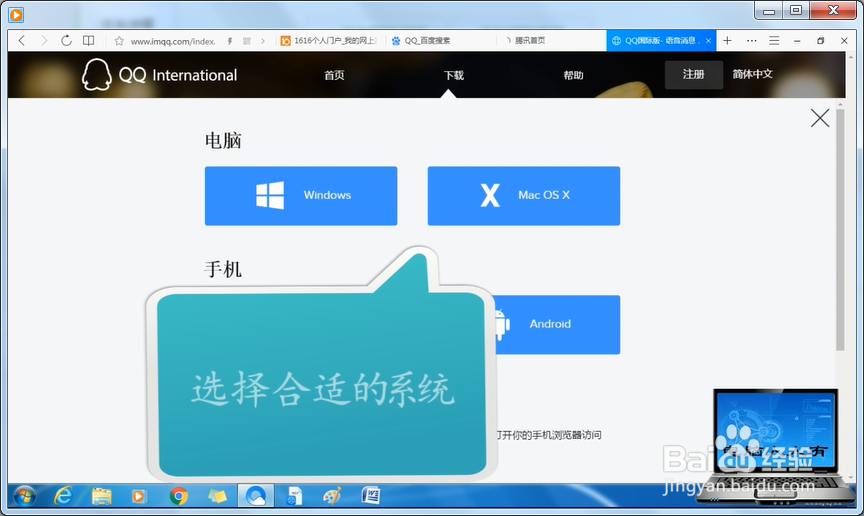This screenshot has height=516, width=864.
Task: Close the QQ国际版 tab
Action: (708, 41)
